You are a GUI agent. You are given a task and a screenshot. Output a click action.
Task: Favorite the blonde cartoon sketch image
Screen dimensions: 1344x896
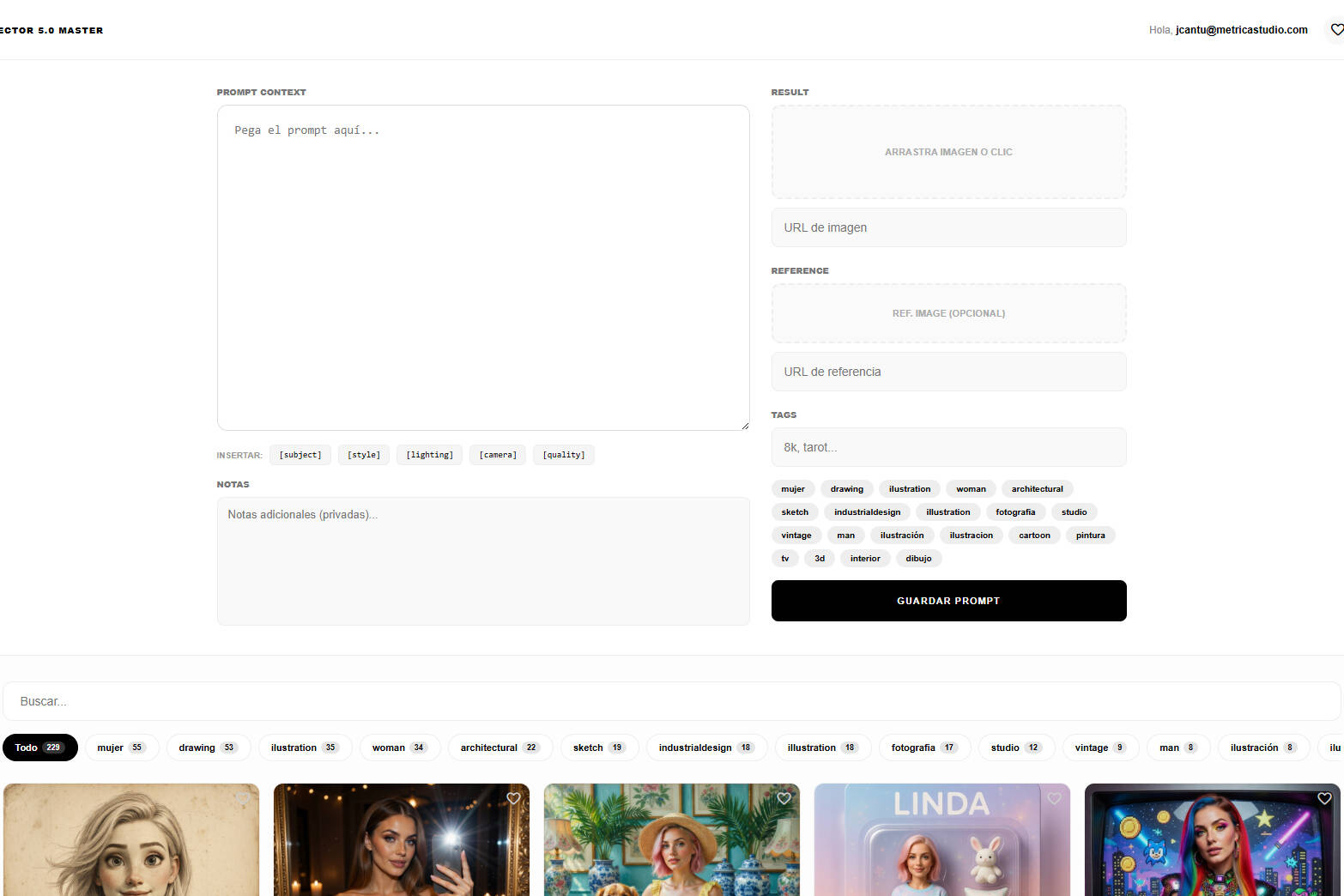[x=243, y=798]
